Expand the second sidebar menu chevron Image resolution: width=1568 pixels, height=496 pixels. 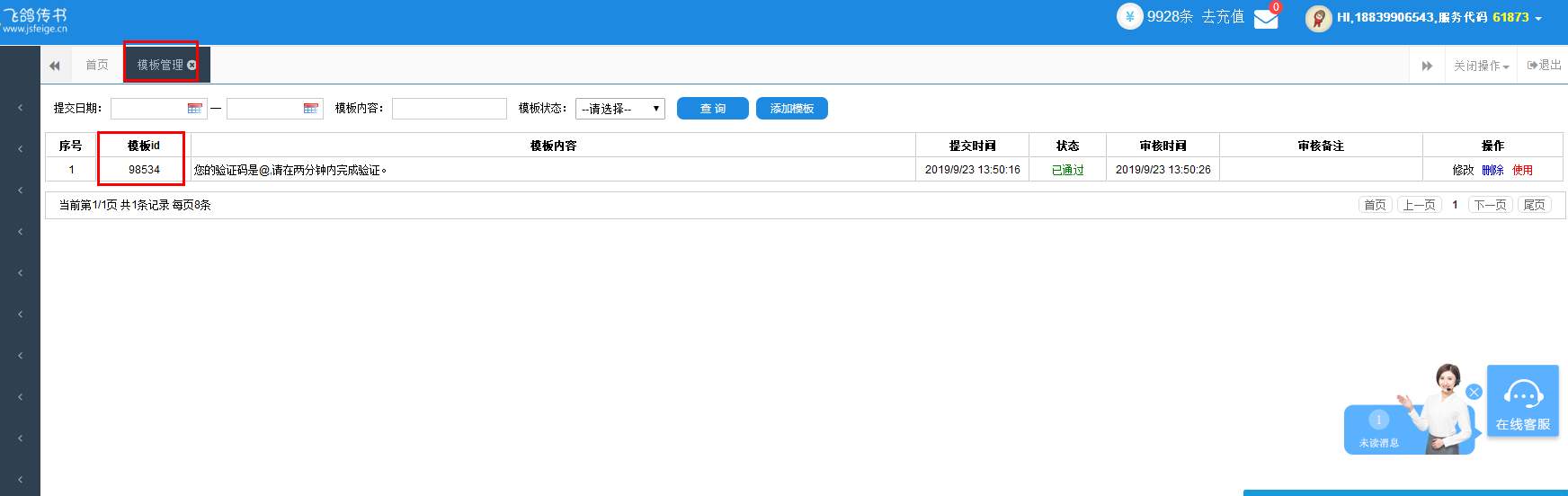coord(20,149)
